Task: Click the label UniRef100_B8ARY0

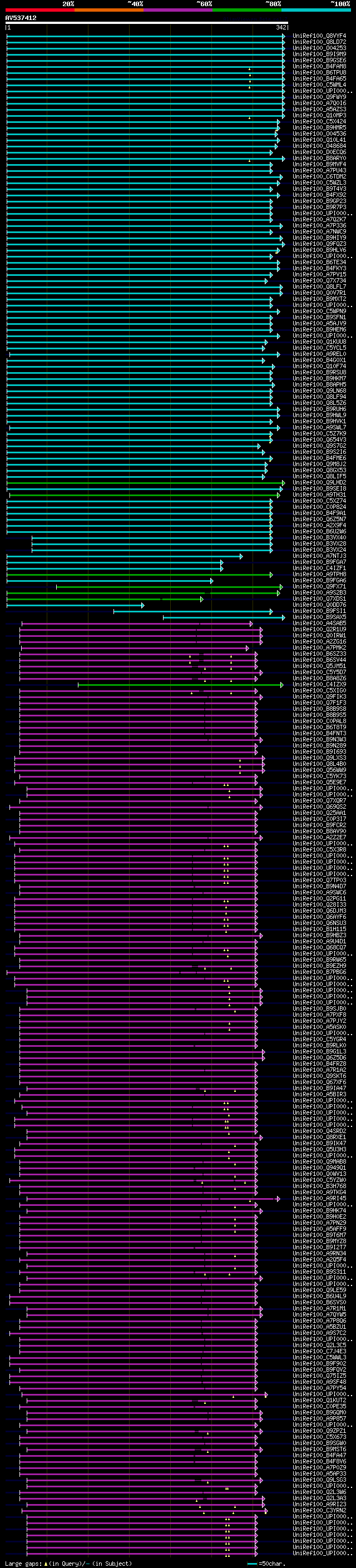Action: click(319, 159)
